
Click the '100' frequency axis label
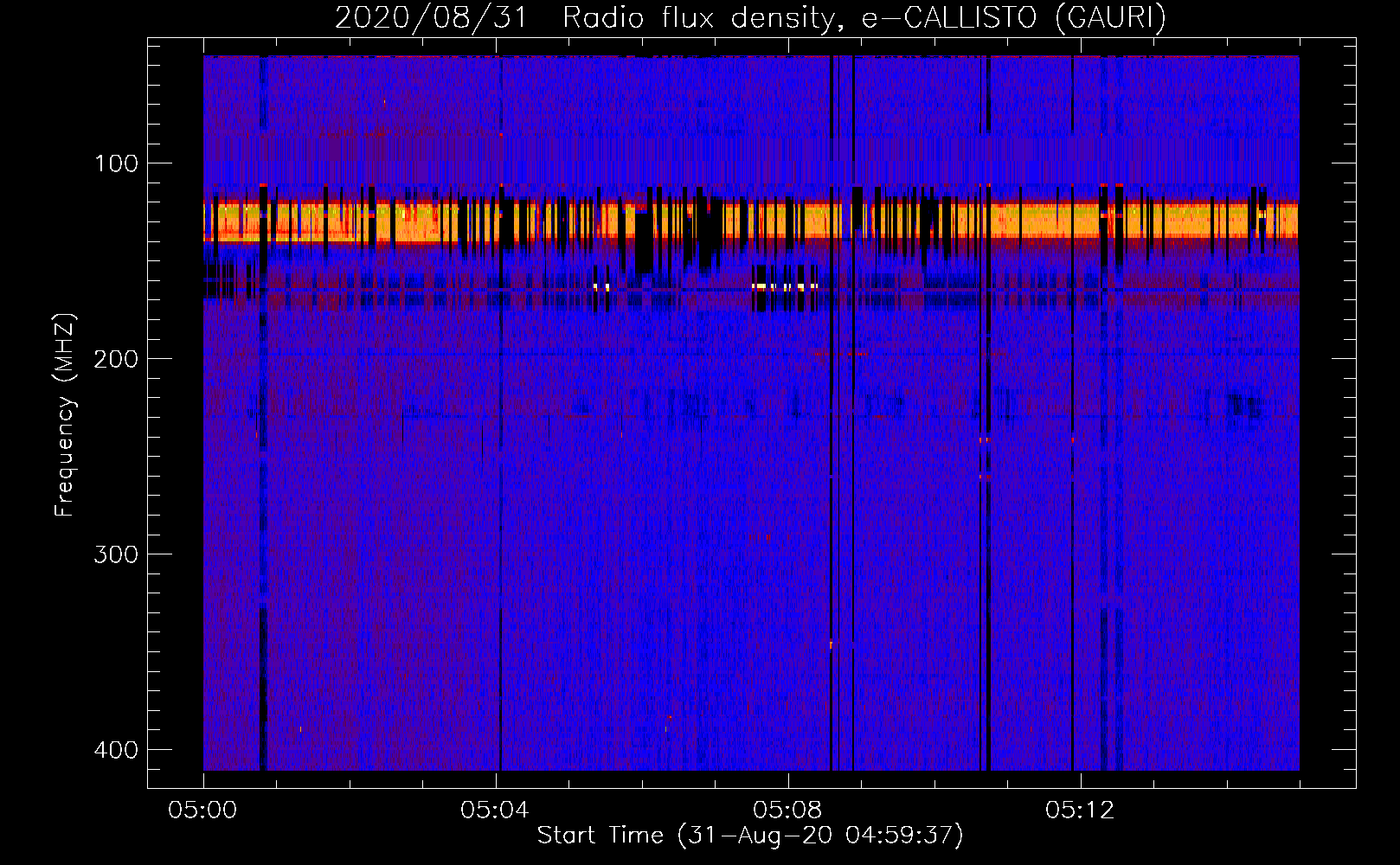pos(116,163)
